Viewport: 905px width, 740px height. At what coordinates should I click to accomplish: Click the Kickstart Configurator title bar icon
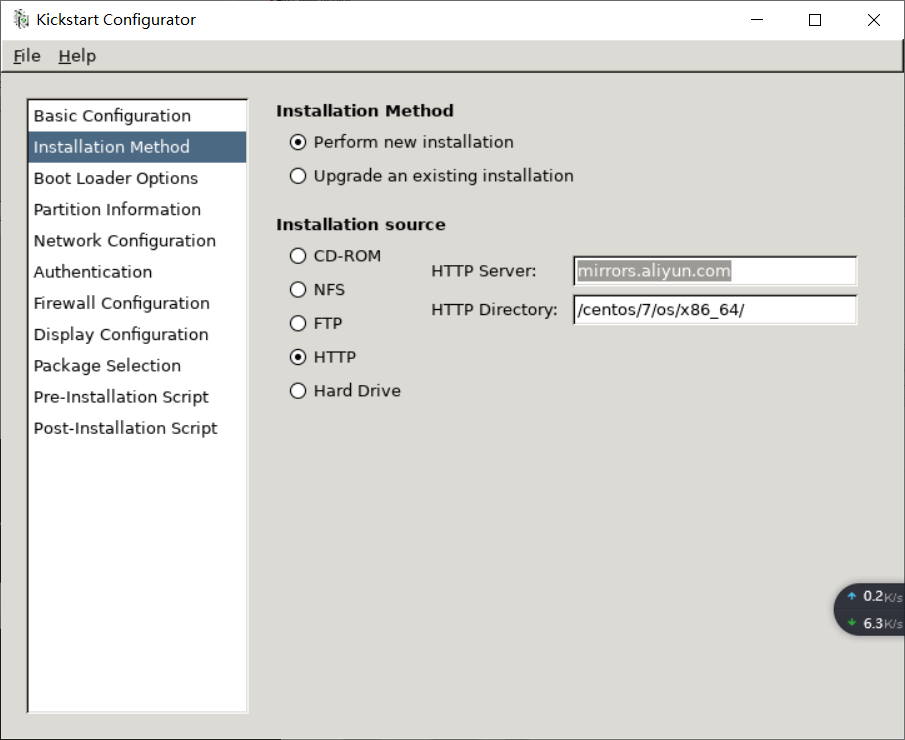21,20
